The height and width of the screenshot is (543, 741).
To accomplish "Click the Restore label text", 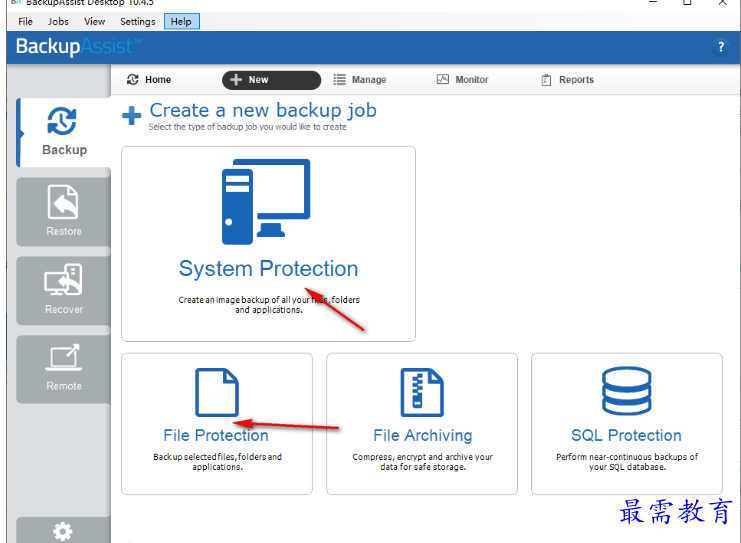I will pos(64,232).
